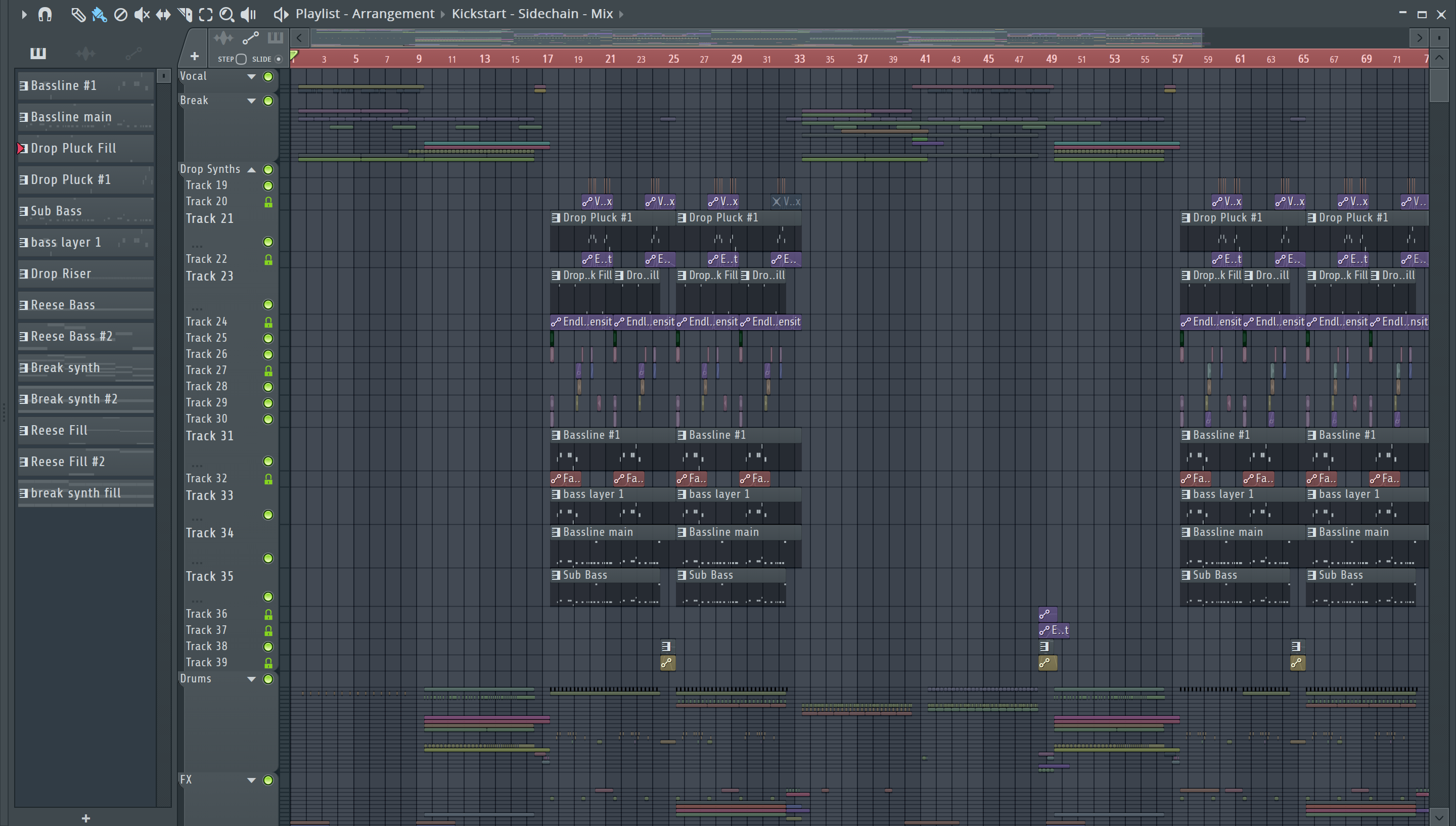The width and height of the screenshot is (1456, 826).
Task: Click the pattern piano focus icon above tracks
Action: 276,38
